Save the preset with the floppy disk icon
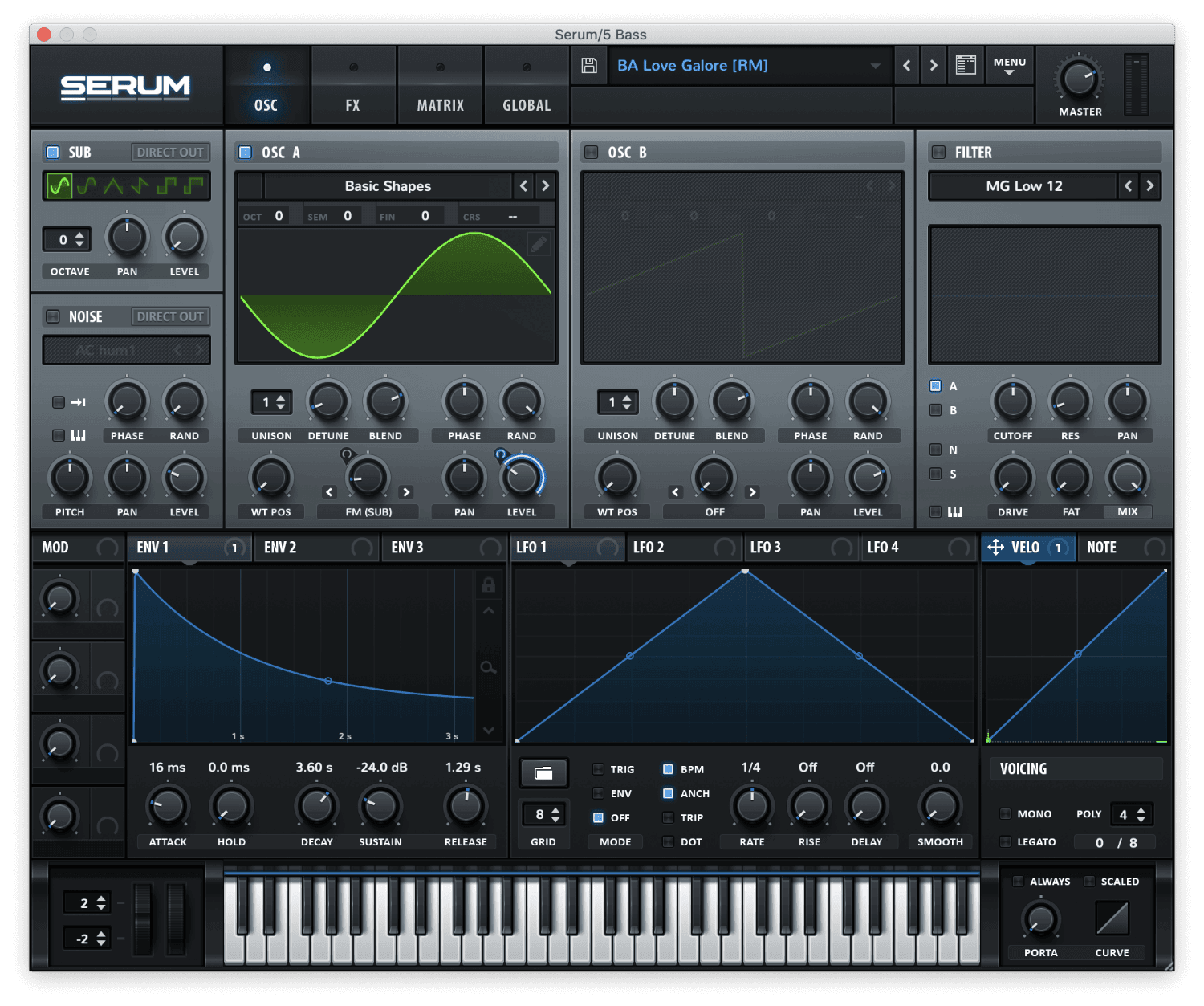This screenshot has width=1204, height=1006. [589, 66]
